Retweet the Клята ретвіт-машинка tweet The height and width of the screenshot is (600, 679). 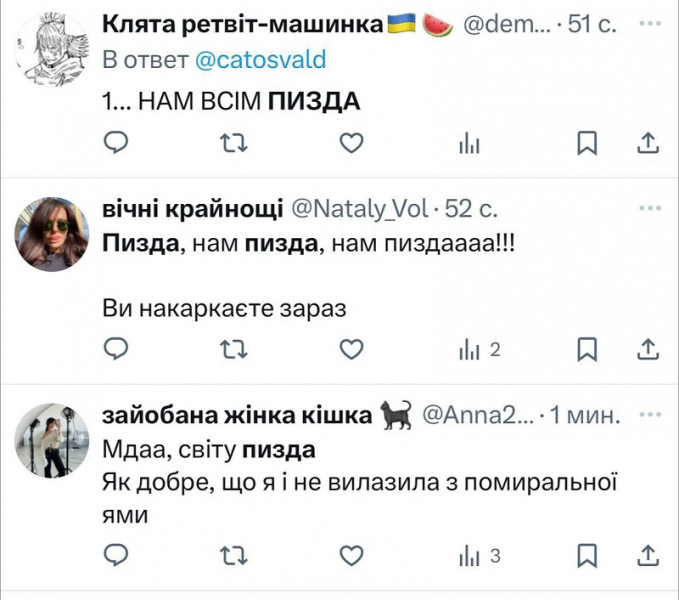coord(234,144)
